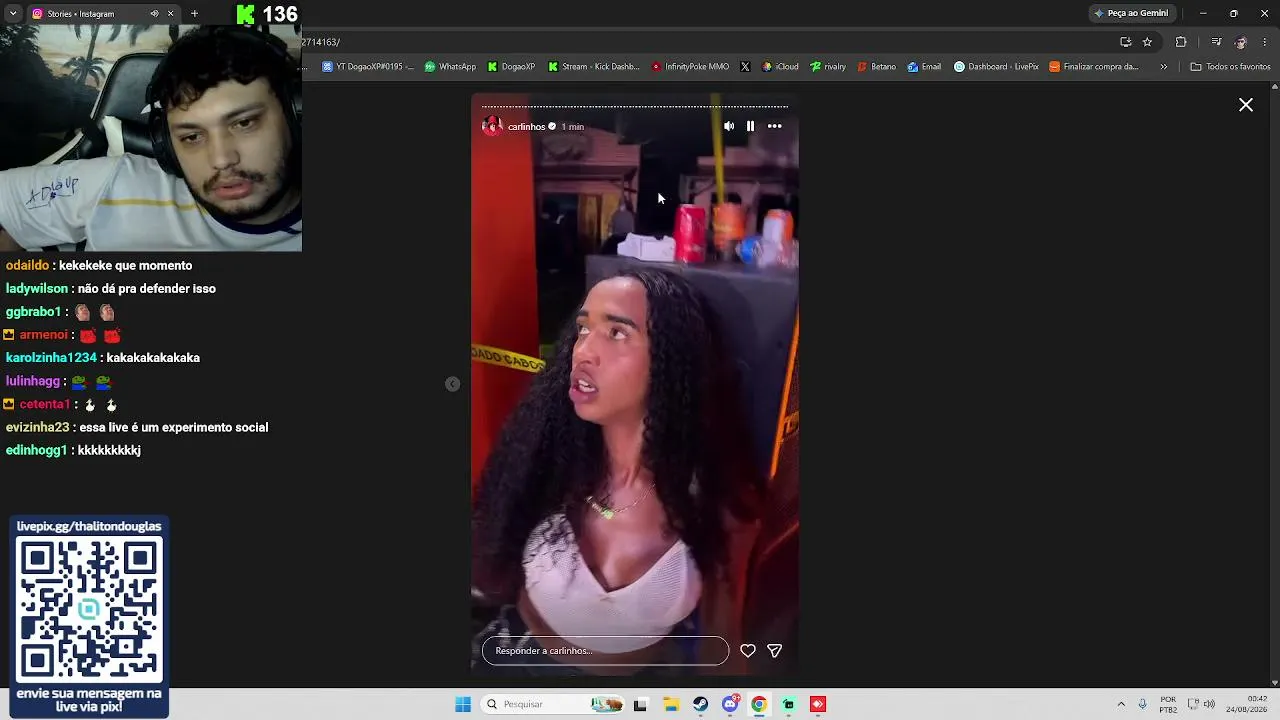
Task: Open the green streaming app on the taskbar
Action: click(x=789, y=704)
